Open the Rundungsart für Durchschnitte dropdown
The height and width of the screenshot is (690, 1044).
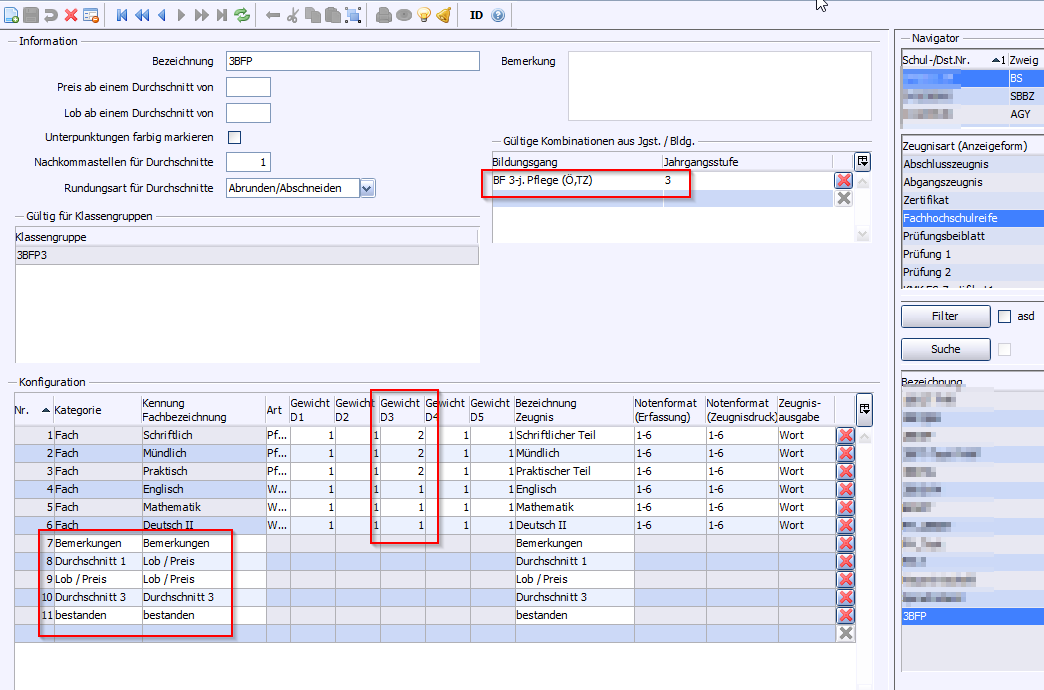[x=367, y=188]
